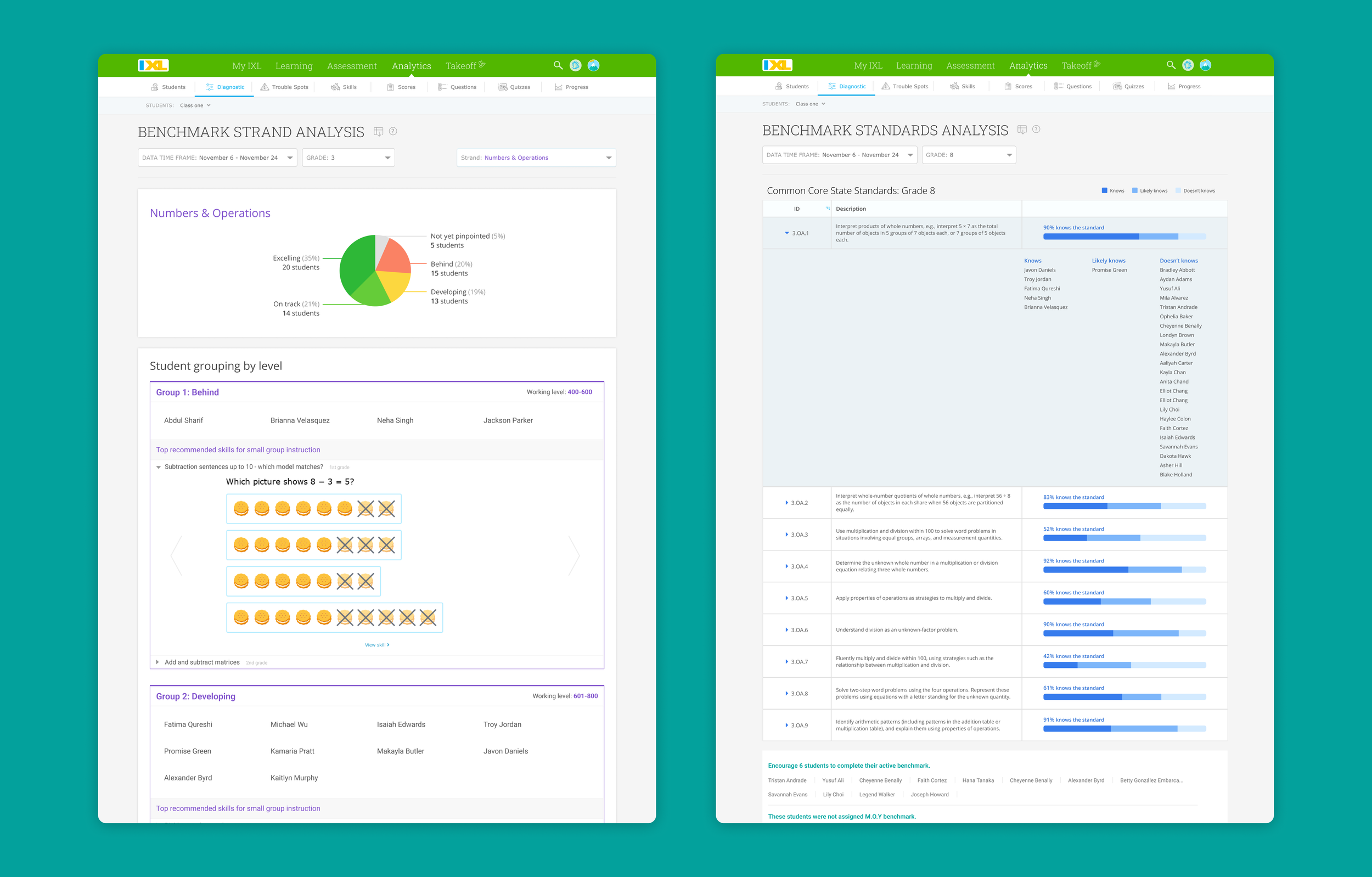Switch to Assessment menu in left window
1372x877 pixels.
point(352,66)
